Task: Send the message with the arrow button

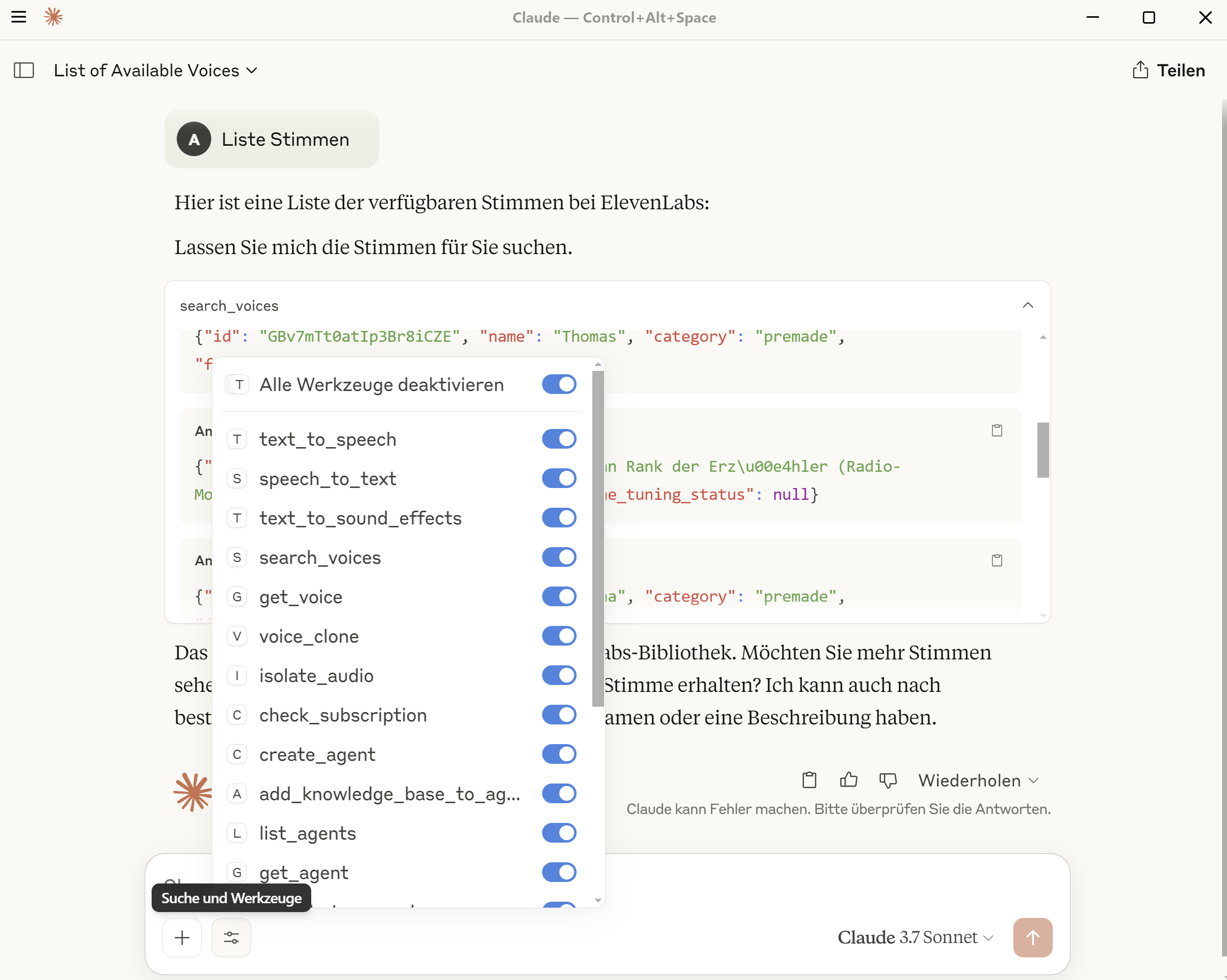Action: (1033, 937)
